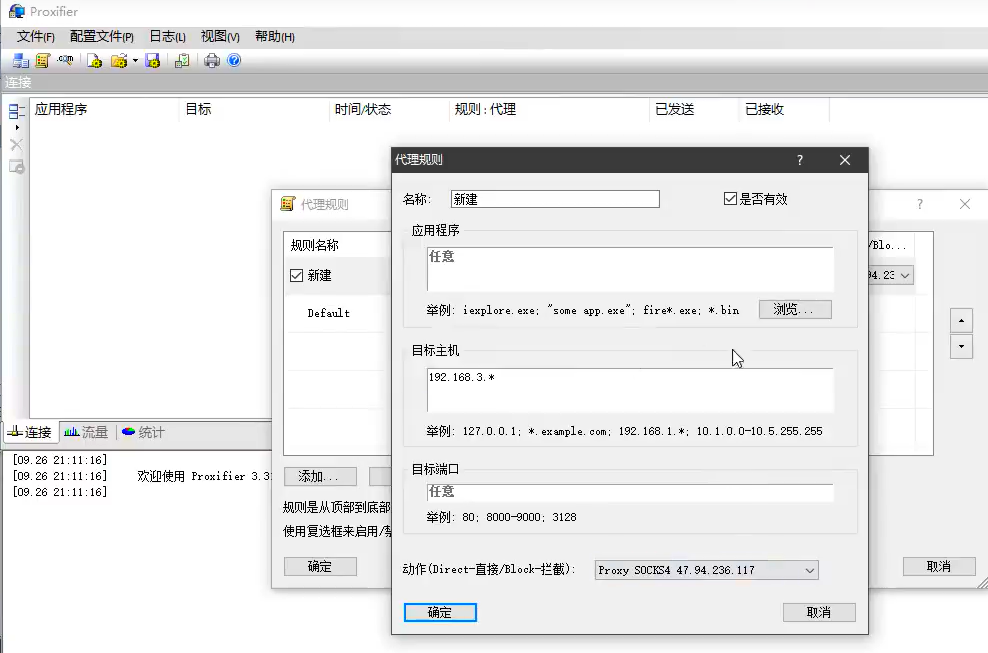Click the move rule up arrow button

pos(960,321)
